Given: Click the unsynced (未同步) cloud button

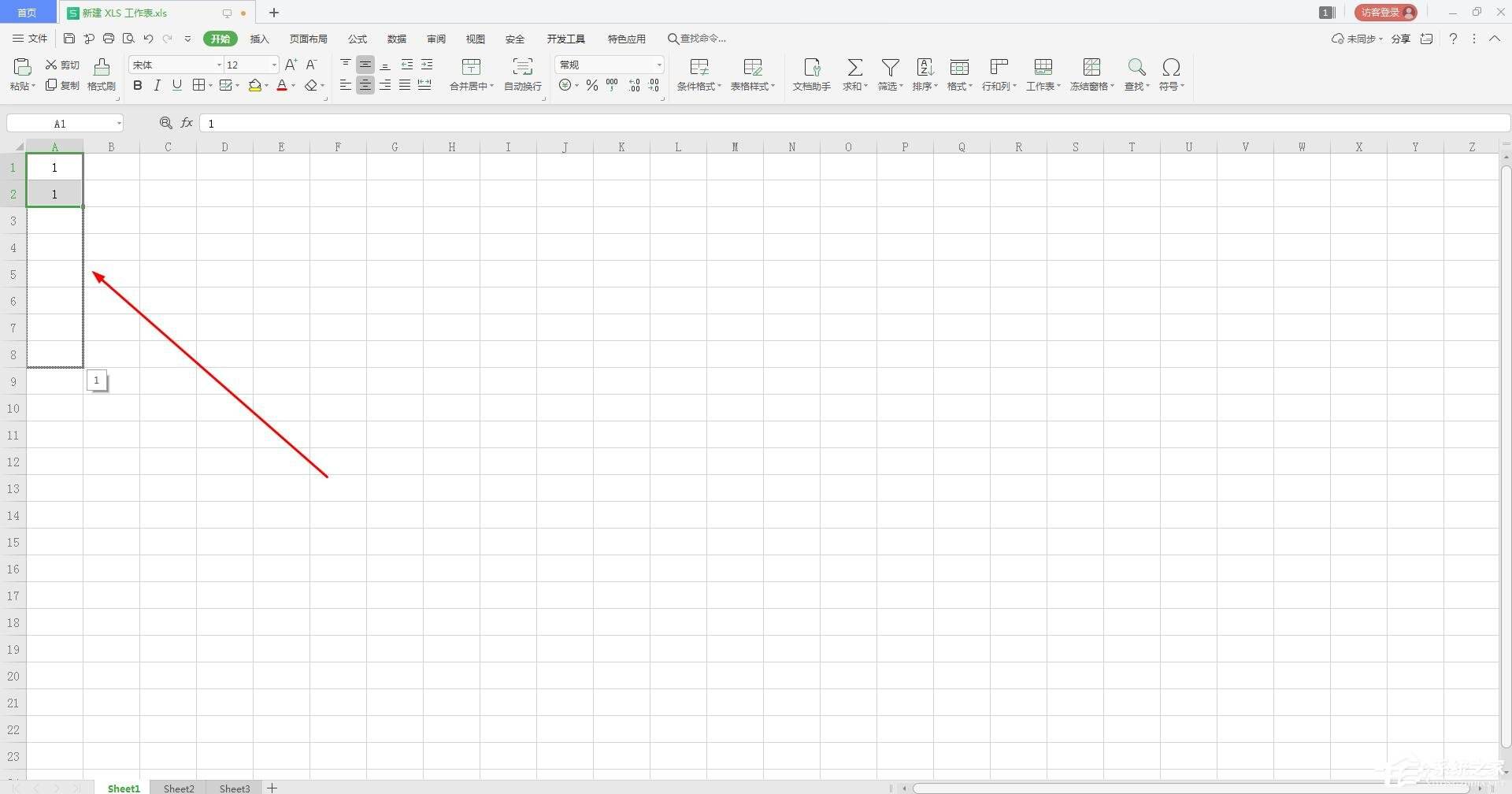Looking at the screenshot, I should pos(1356,39).
